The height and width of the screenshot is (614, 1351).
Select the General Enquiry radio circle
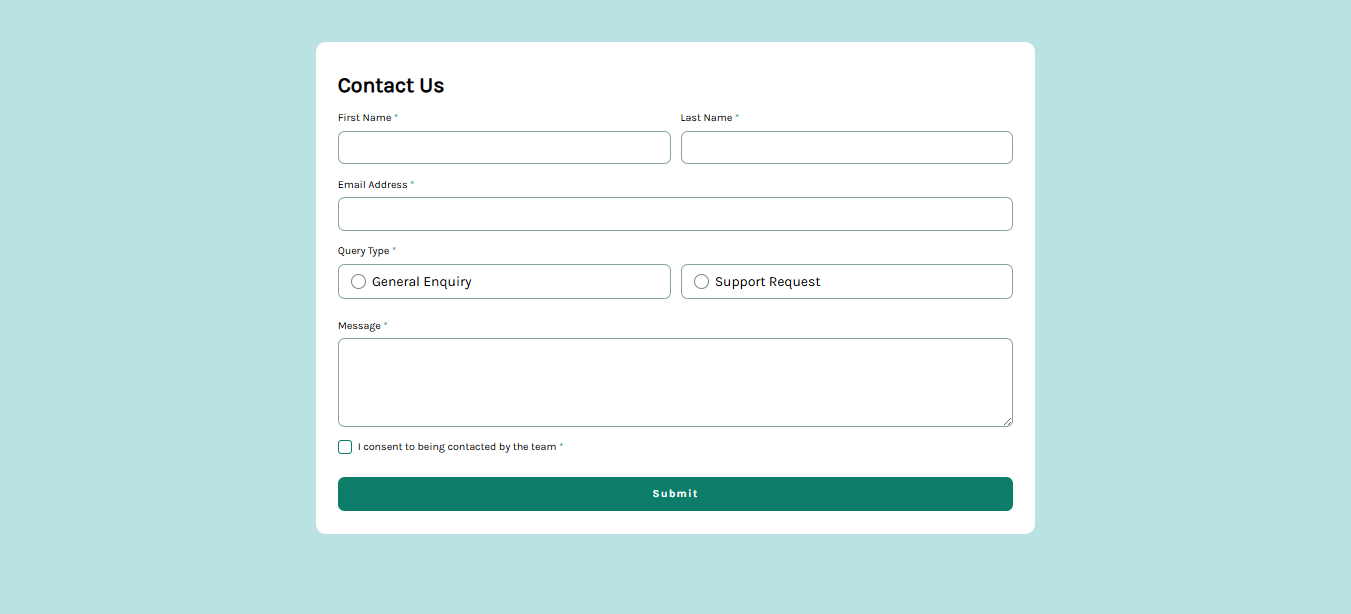point(359,282)
